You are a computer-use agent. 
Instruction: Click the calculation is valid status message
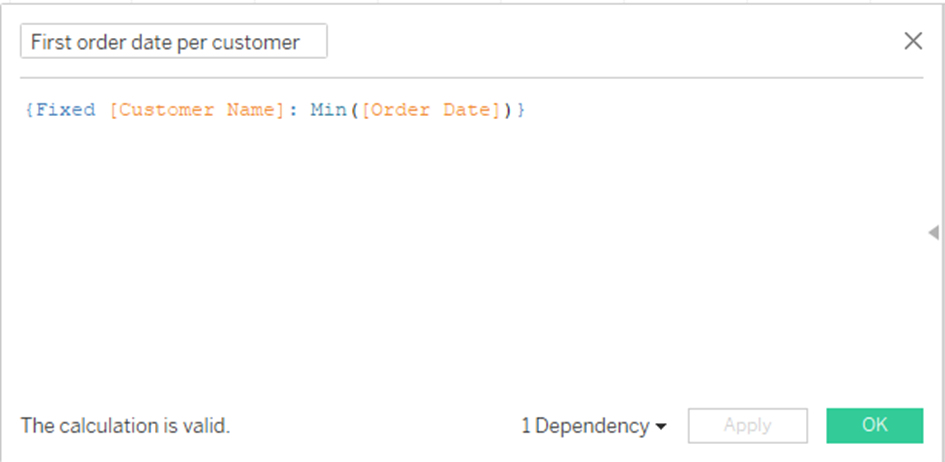[x=125, y=426]
